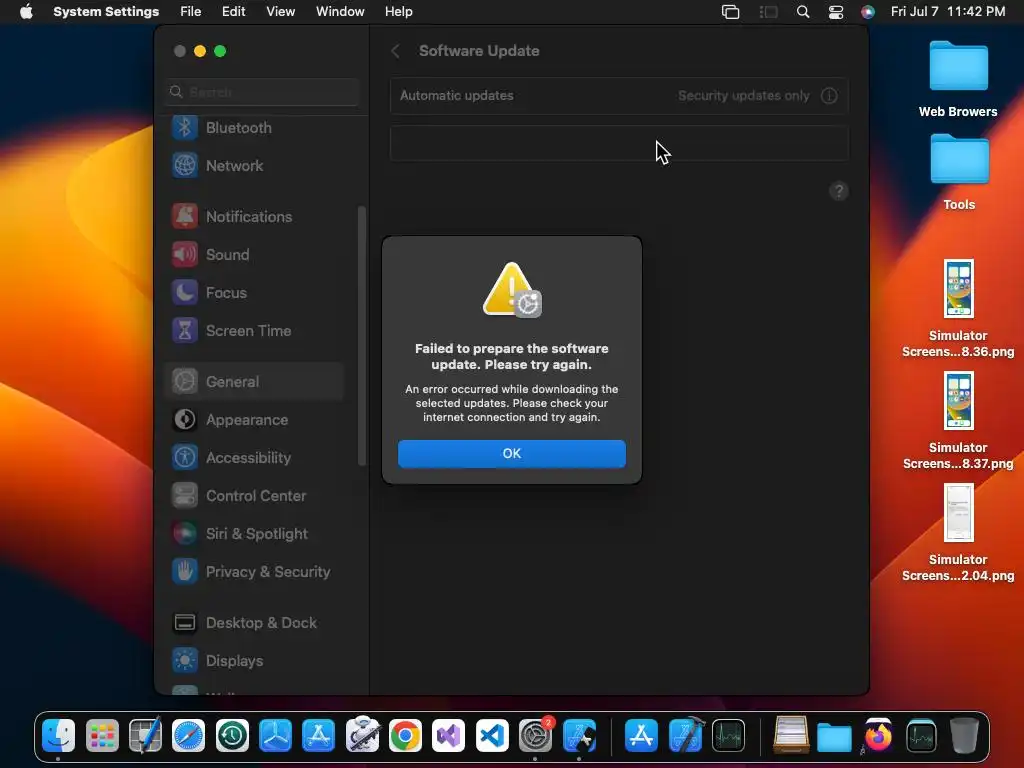Open Displays settings

click(255, 660)
